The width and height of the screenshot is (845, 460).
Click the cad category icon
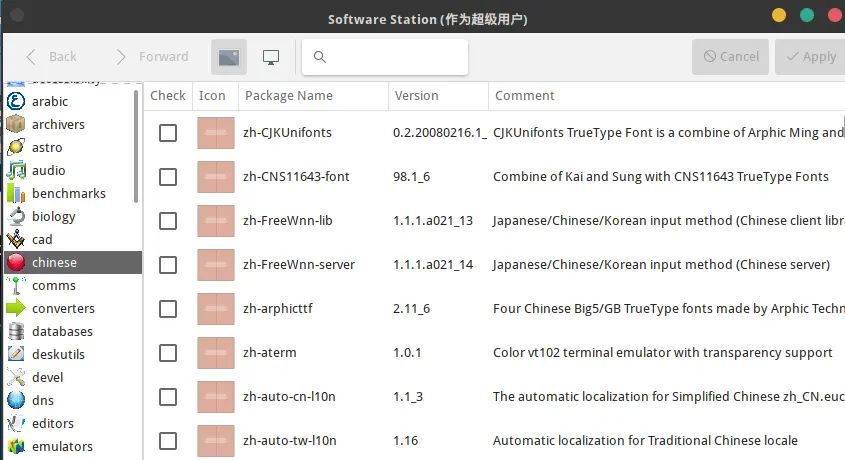(15, 239)
